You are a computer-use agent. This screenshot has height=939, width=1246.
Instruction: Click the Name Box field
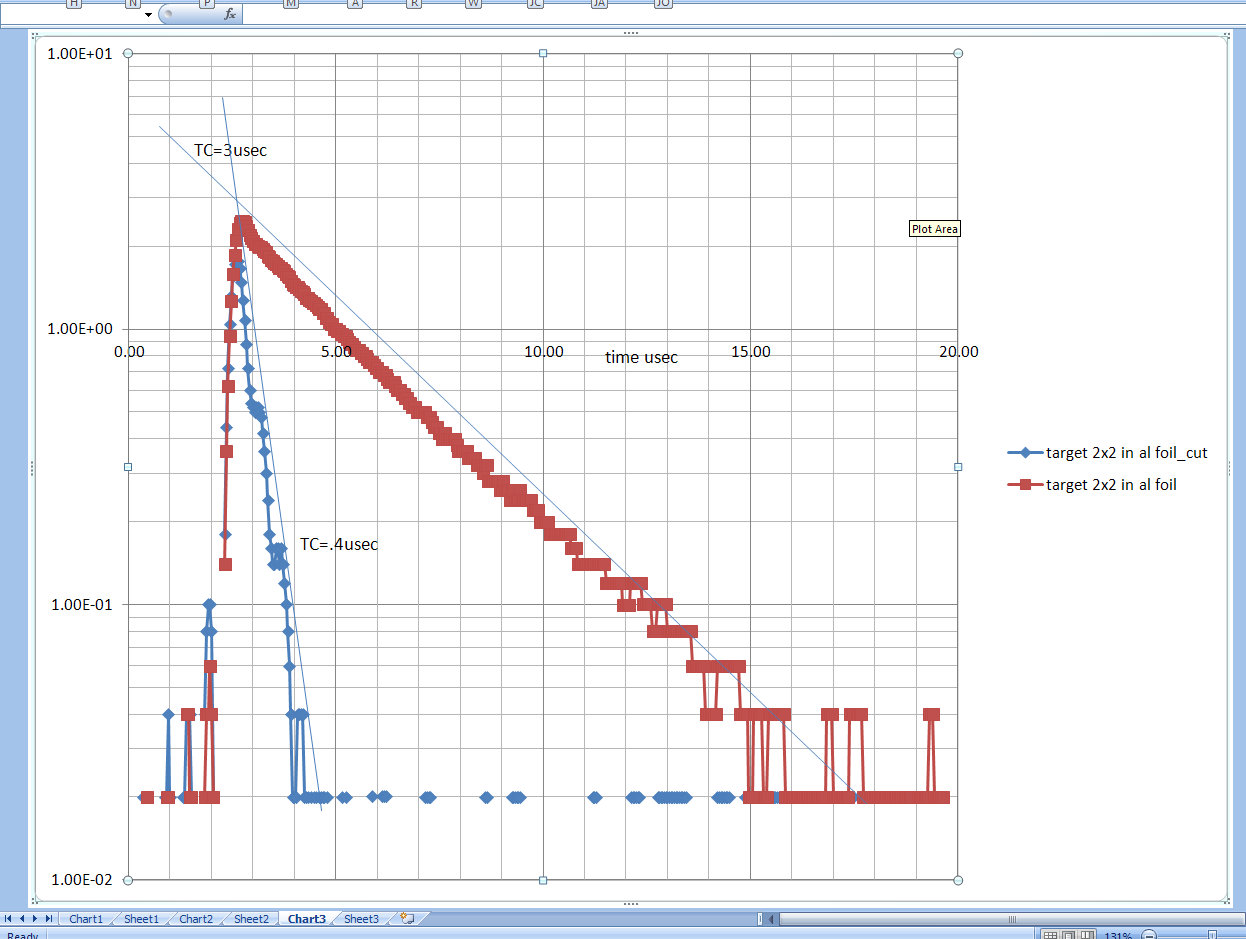click(70, 14)
